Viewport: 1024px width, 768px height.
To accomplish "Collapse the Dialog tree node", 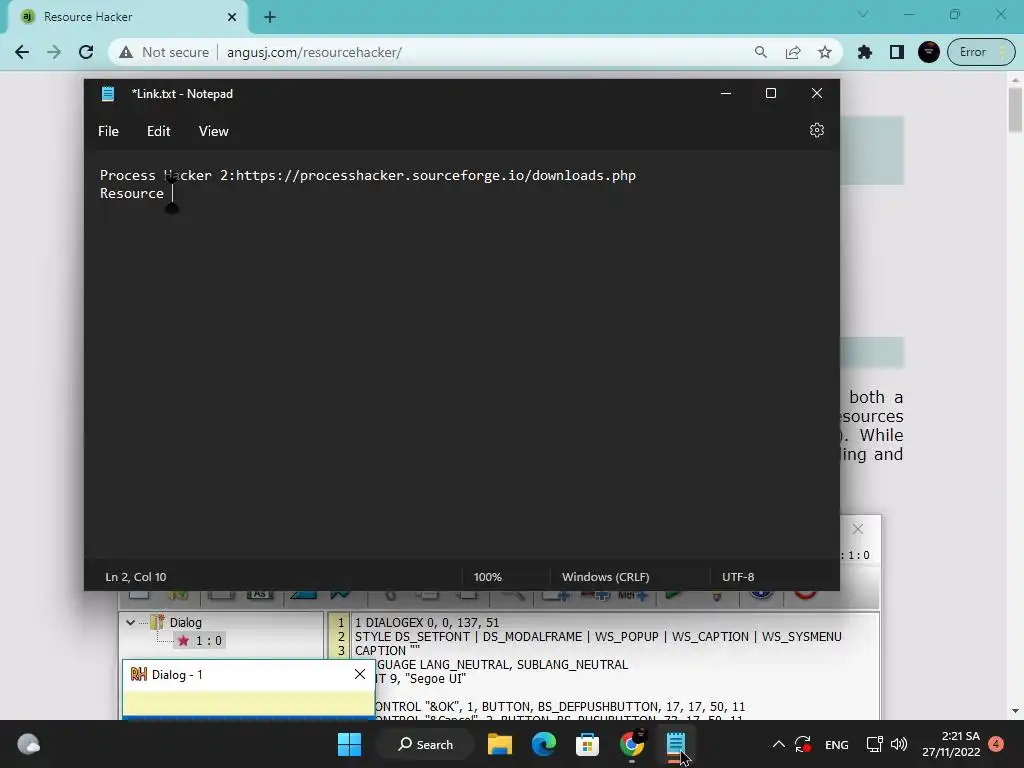I will 130,622.
